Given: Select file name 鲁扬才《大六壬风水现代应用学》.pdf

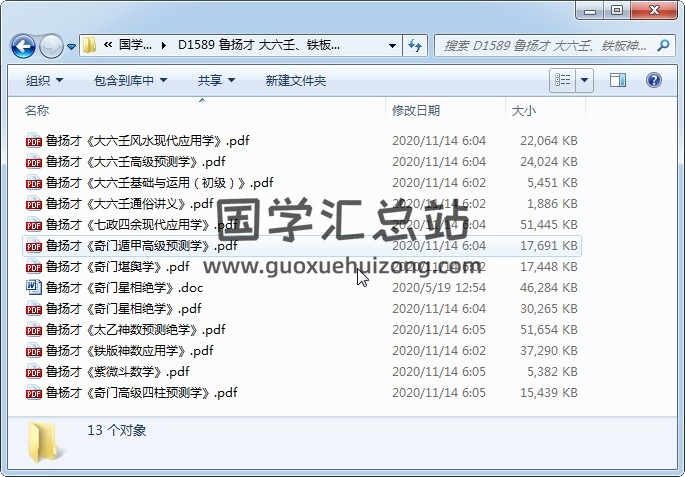Looking at the screenshot, I should point(148,141).
